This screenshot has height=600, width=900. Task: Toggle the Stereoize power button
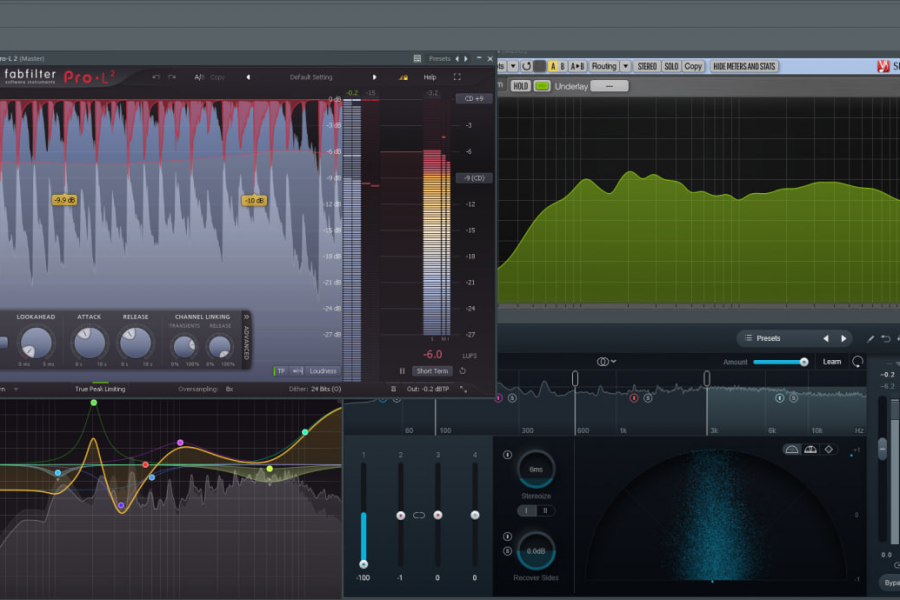click(x=507, y=455)
